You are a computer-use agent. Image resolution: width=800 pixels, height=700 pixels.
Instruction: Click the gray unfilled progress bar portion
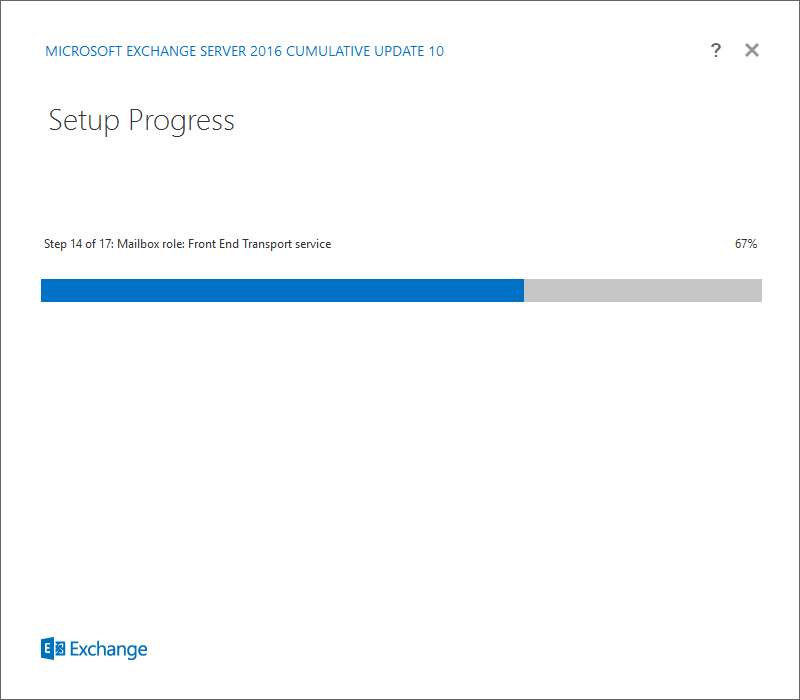point(643,290)
